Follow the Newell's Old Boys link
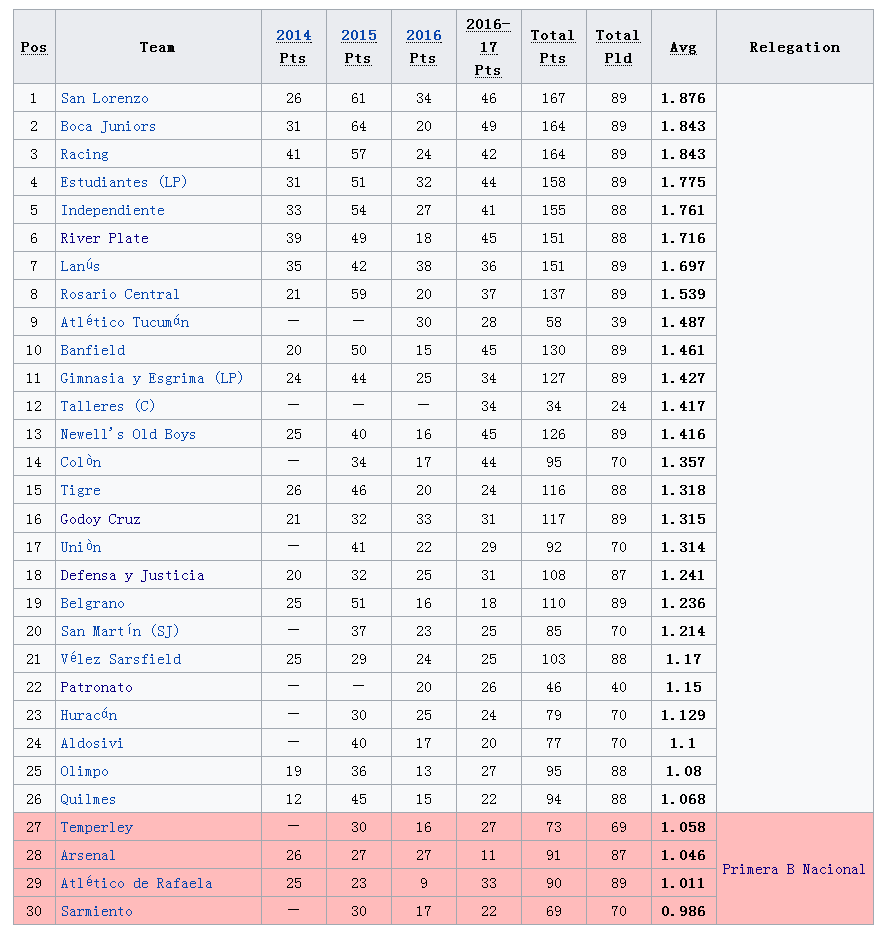Viewport: 888px width, 932px height. tap(128, 434)
